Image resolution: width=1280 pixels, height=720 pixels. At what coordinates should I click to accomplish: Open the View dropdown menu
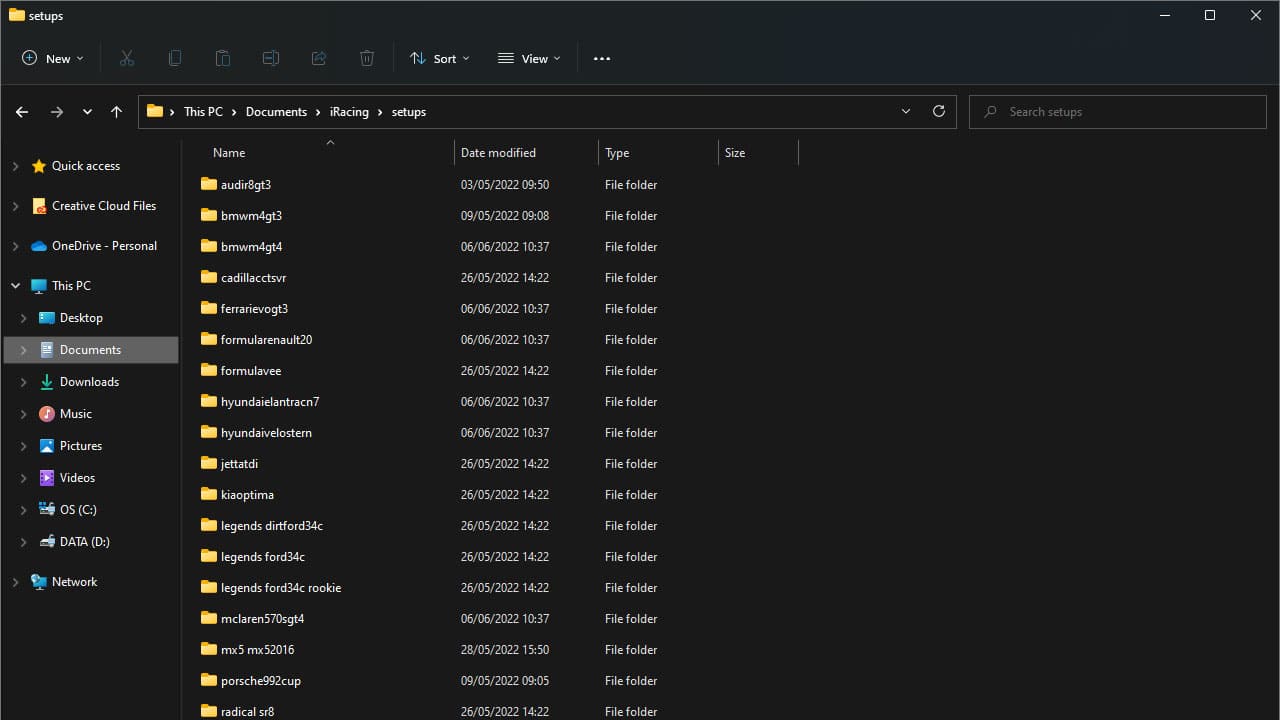tap(529, 58)
